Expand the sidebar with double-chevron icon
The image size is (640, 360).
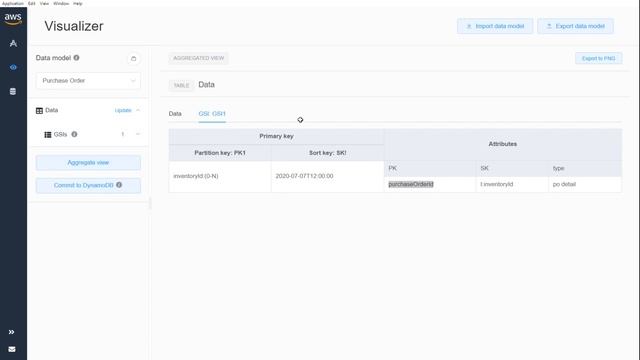[11, 332]
